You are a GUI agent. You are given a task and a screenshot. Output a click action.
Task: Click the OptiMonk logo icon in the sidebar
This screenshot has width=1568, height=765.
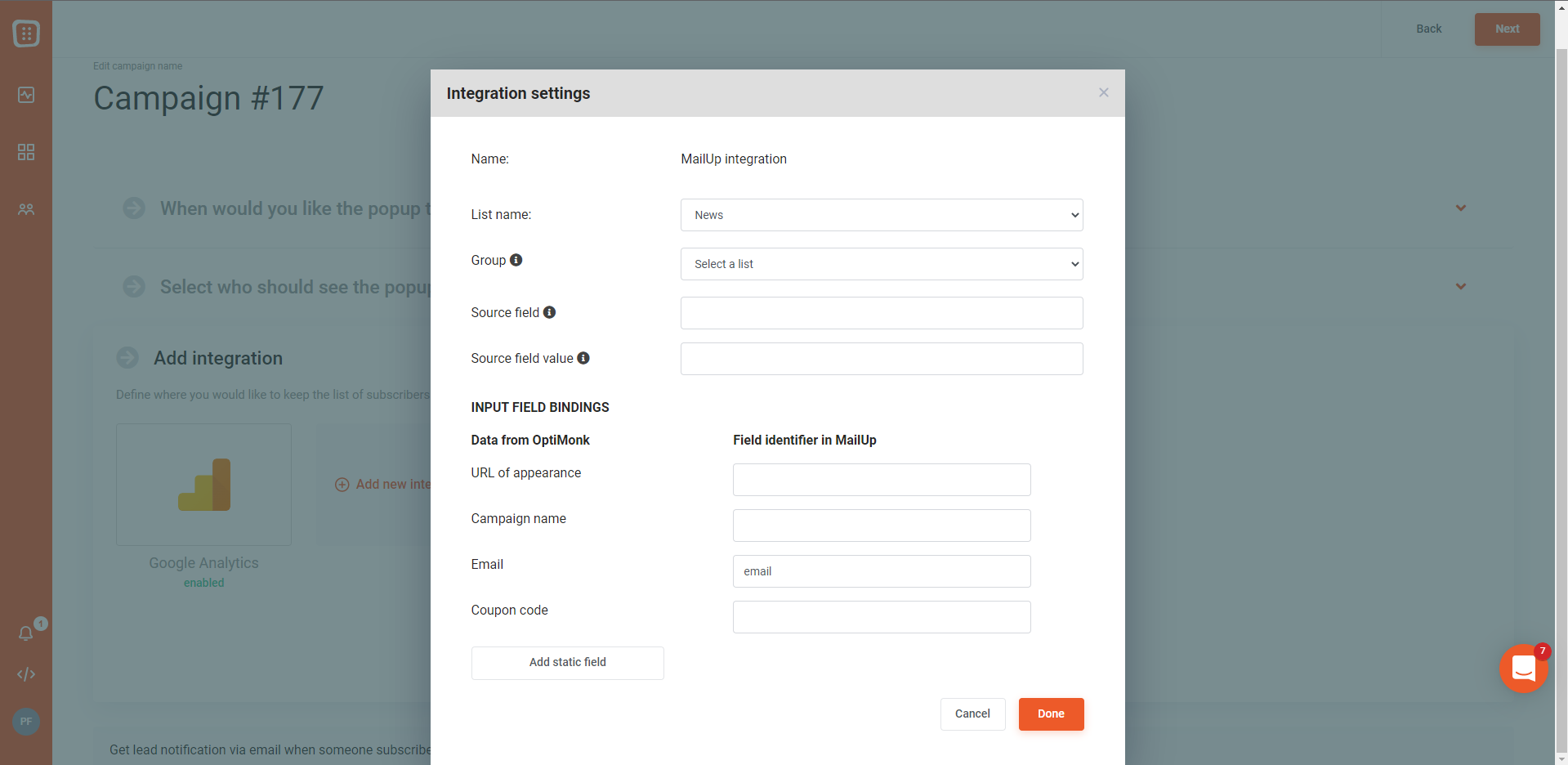26,34
